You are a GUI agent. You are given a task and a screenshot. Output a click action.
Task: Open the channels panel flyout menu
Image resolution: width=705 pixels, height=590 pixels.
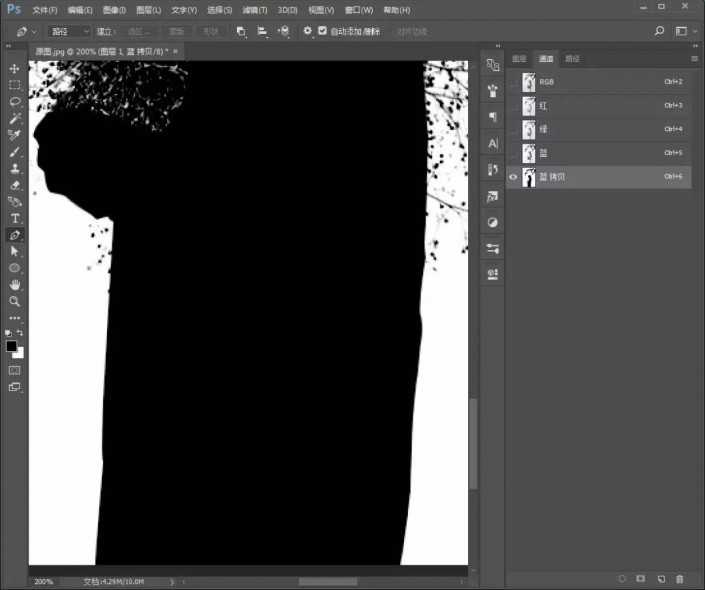pos(694,59)
